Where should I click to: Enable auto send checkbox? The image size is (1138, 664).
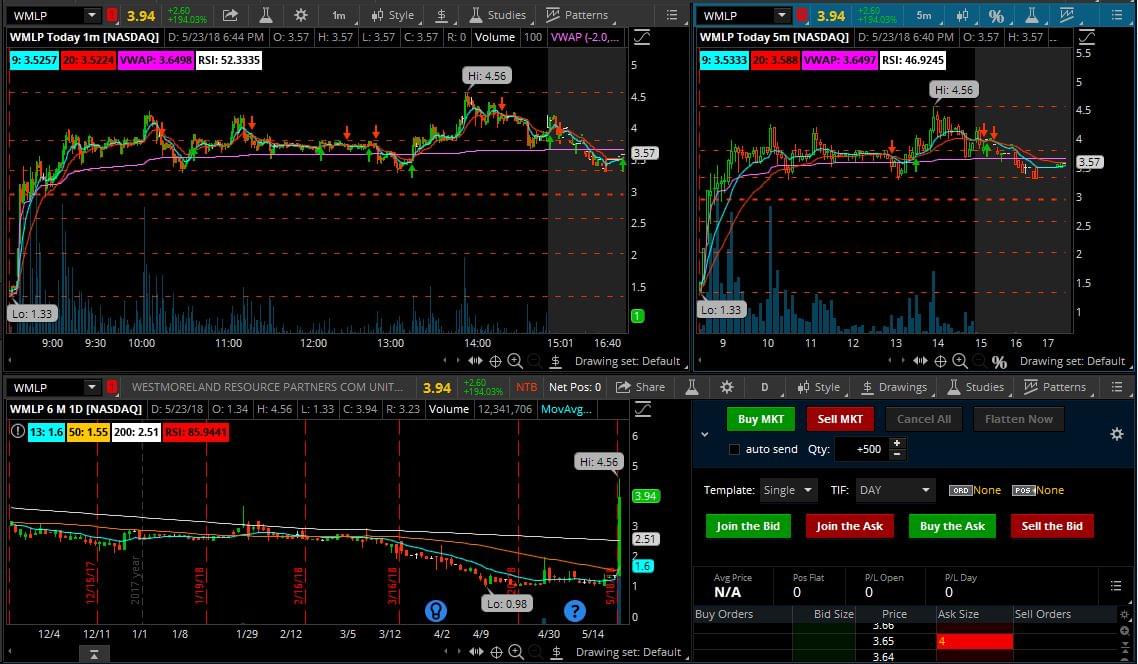(x=734, y=449)
